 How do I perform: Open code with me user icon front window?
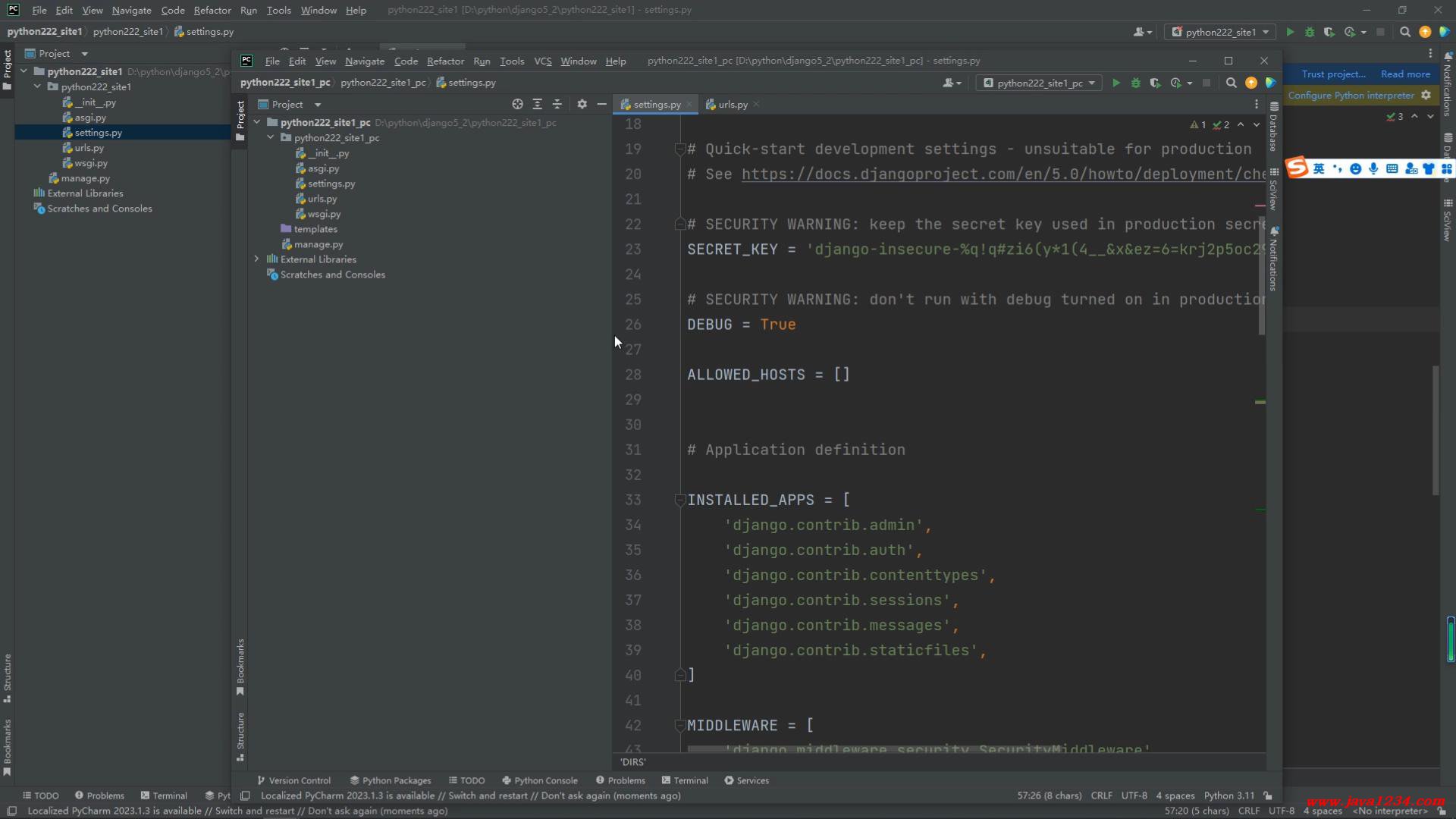(952, 83)
